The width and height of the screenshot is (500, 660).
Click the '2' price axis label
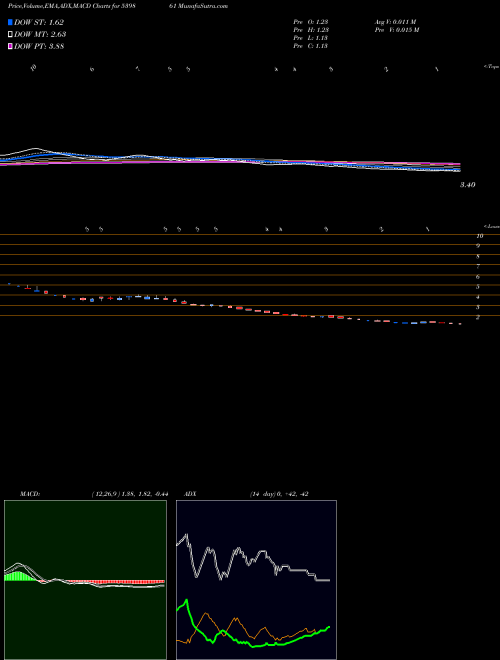click(478, 317)
